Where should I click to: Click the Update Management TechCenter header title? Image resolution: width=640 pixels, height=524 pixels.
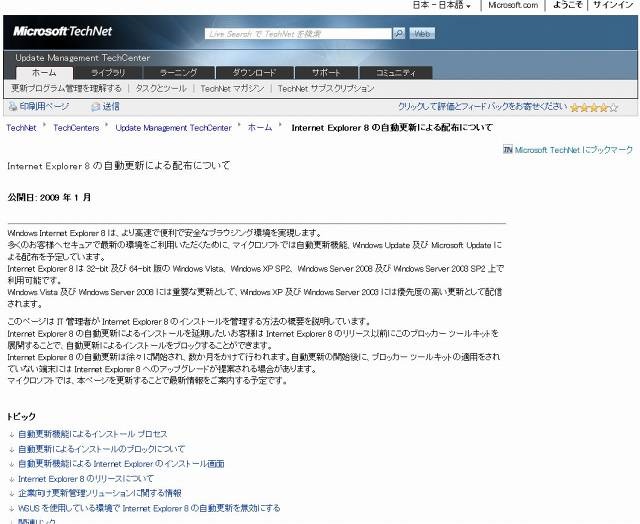(83, 58)
